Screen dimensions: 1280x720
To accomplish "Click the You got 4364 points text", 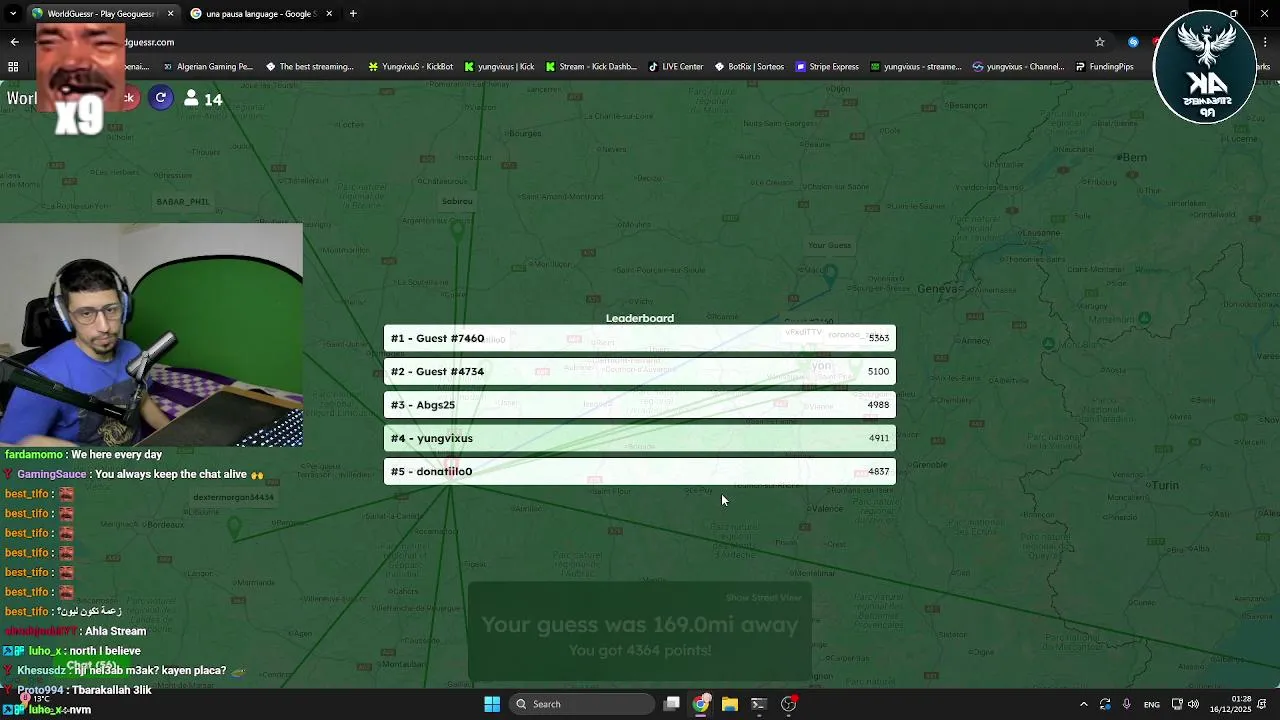I will click(x=640, y=650).
